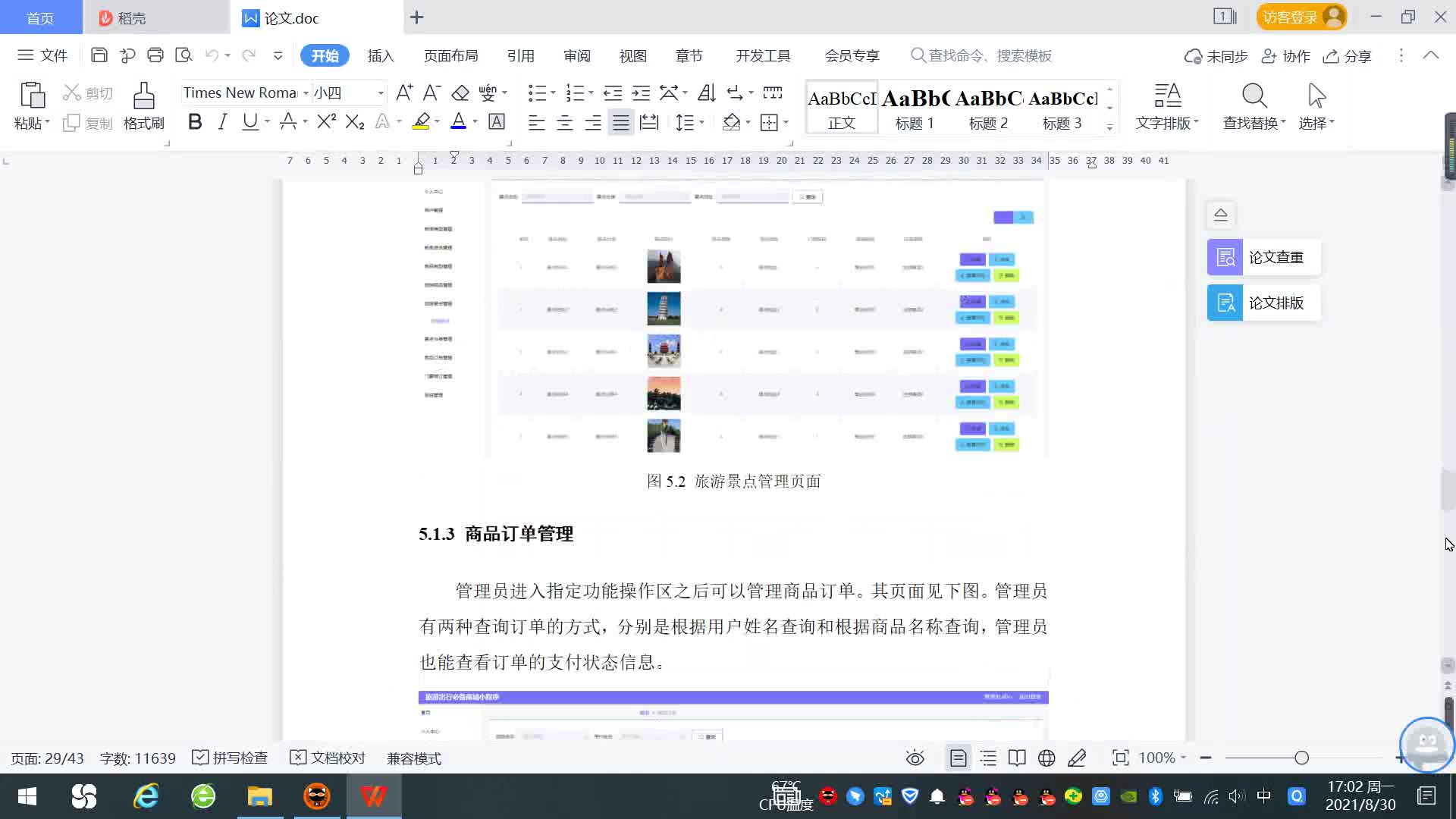The image size is (1456, 819).
Task: Click the print icon in quick toolbar
Action: pos(155,55)
